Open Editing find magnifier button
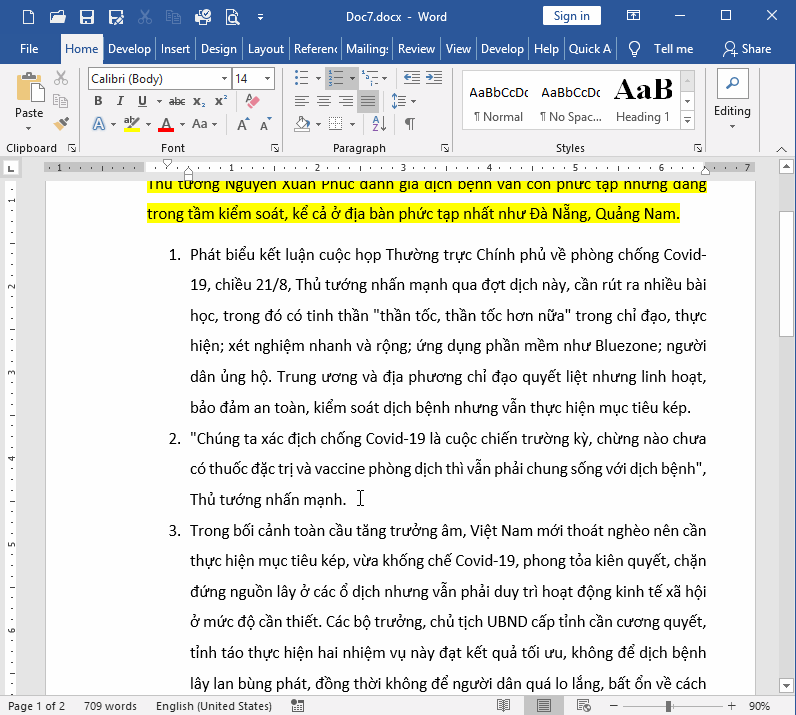The height and width of the screenshot is (715, 796). click(x=733, y=84)
